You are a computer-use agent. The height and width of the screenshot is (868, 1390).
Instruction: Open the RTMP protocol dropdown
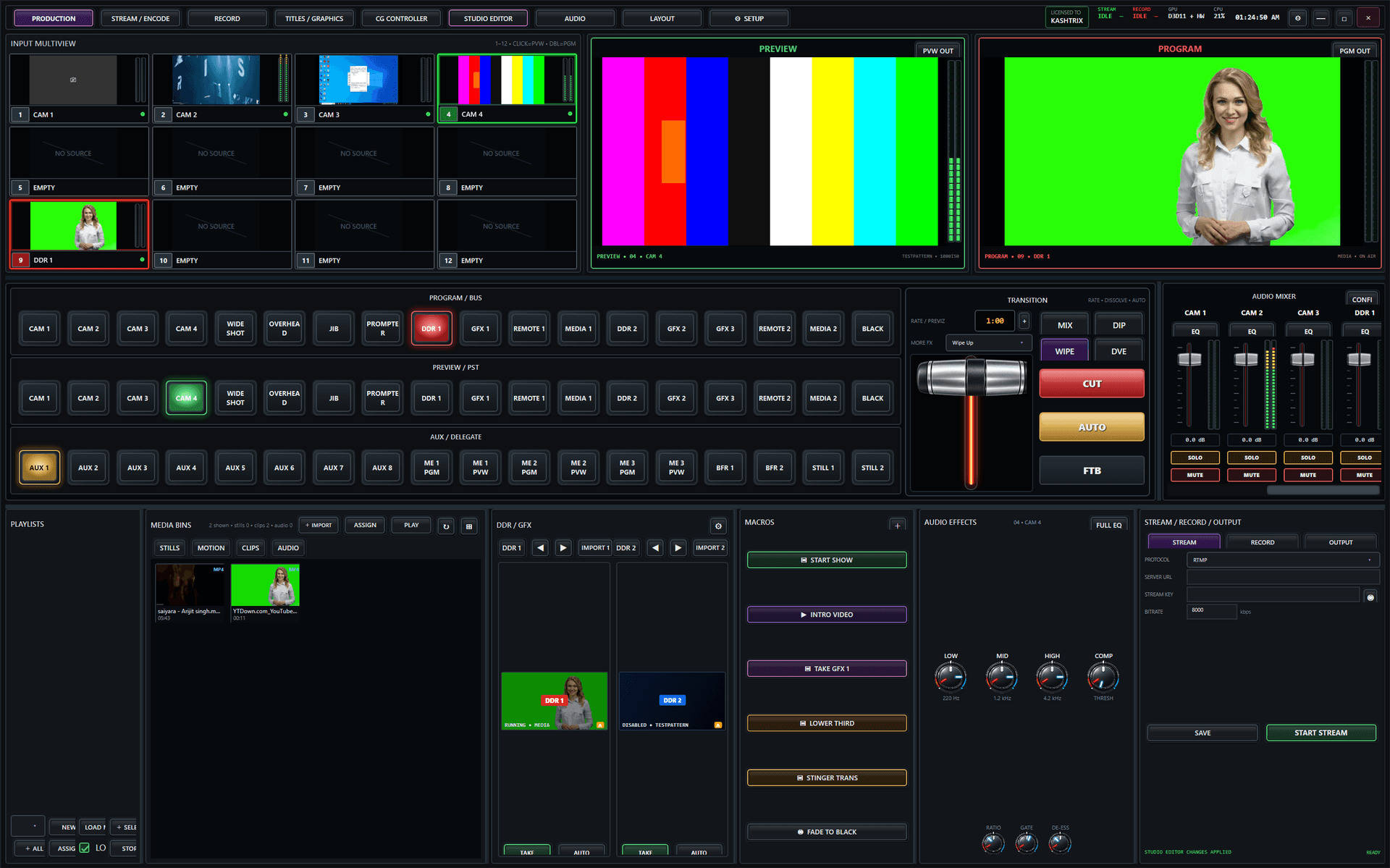[x=1283, y=560]
